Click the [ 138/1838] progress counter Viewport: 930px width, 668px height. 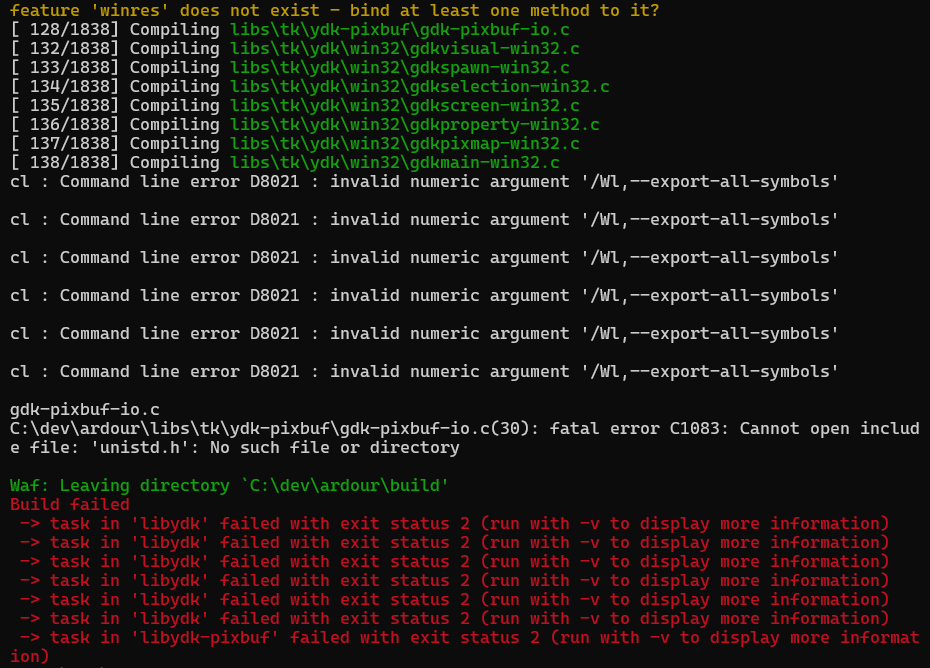click(64, 162)
